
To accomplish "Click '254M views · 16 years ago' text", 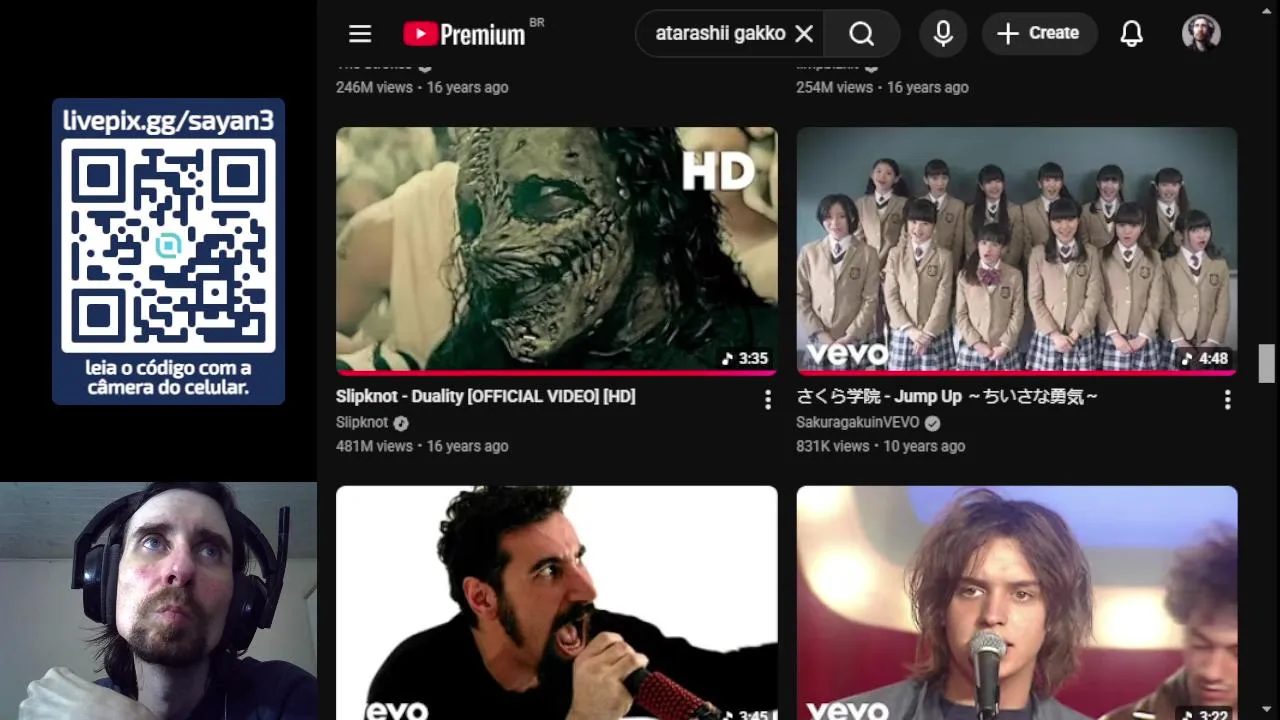I will click(883, 87).
